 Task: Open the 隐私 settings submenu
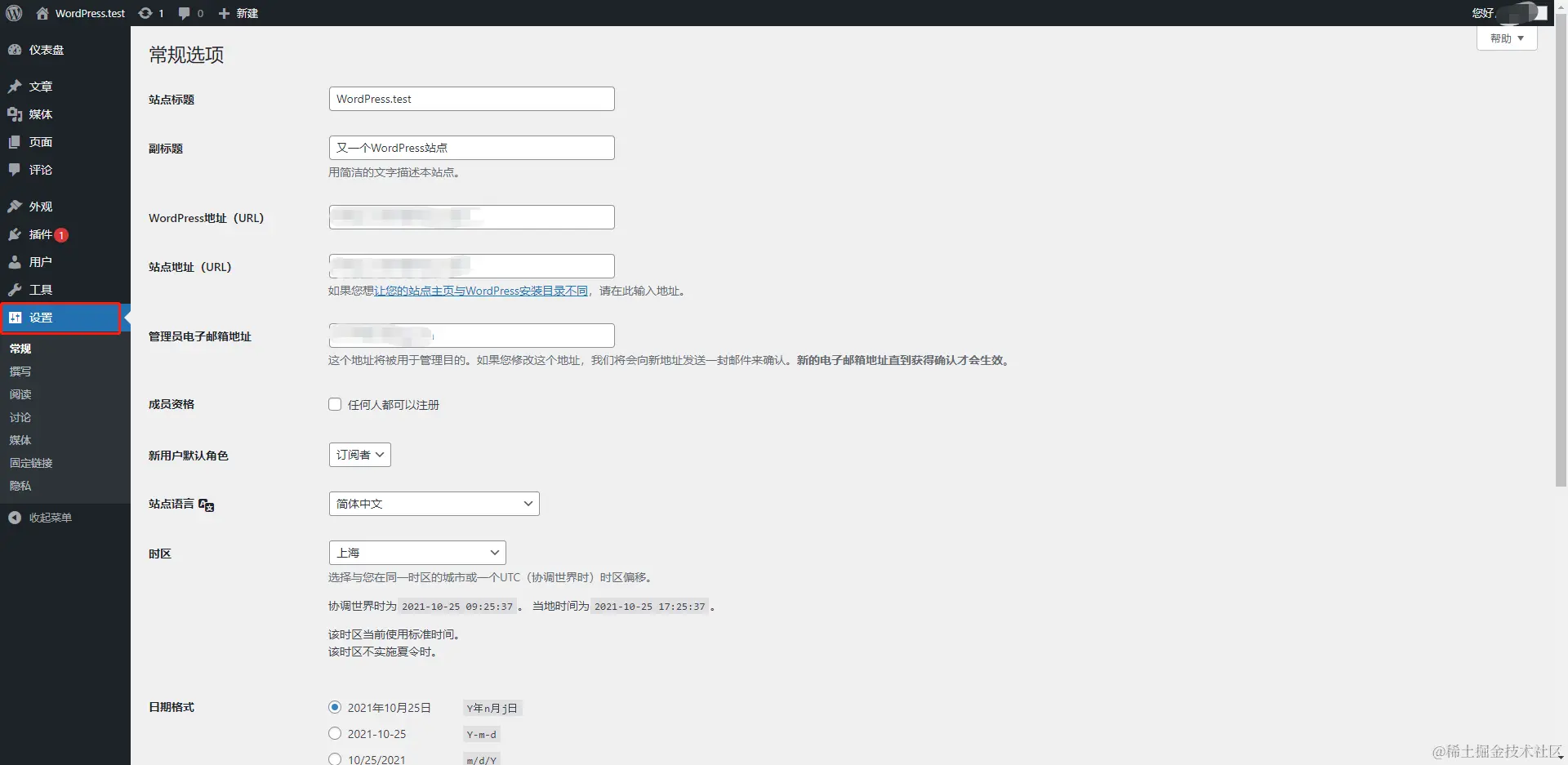(x=20, y=486)
